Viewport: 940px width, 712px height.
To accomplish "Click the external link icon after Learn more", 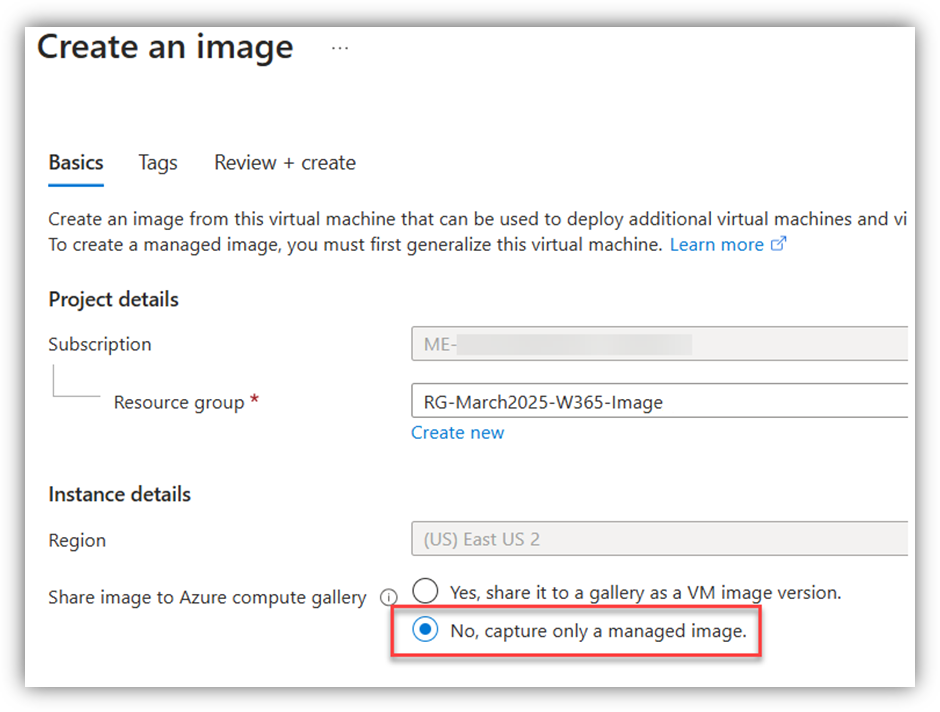I will tap(779, 244).
